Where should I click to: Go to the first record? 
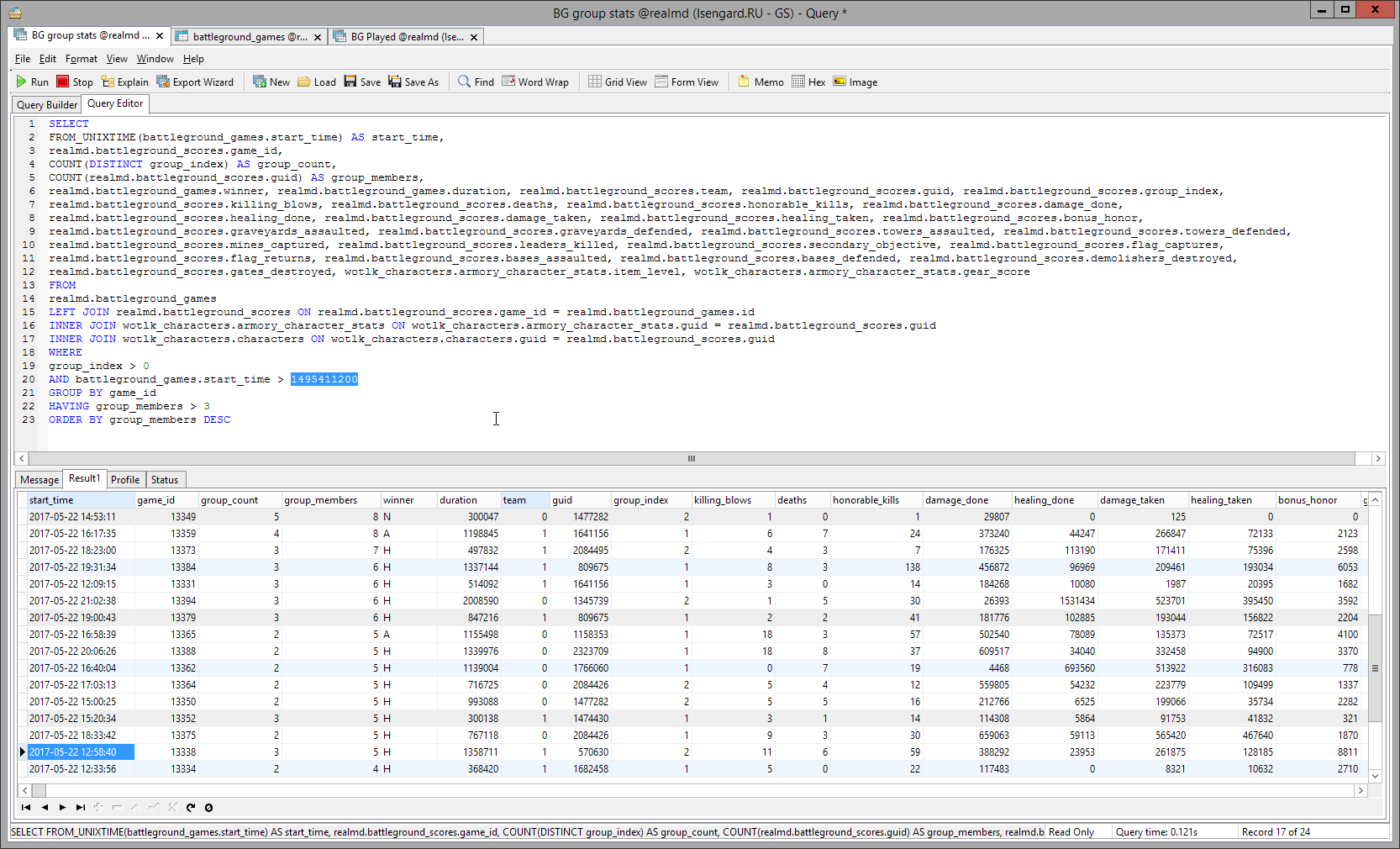tap(26, 807)
